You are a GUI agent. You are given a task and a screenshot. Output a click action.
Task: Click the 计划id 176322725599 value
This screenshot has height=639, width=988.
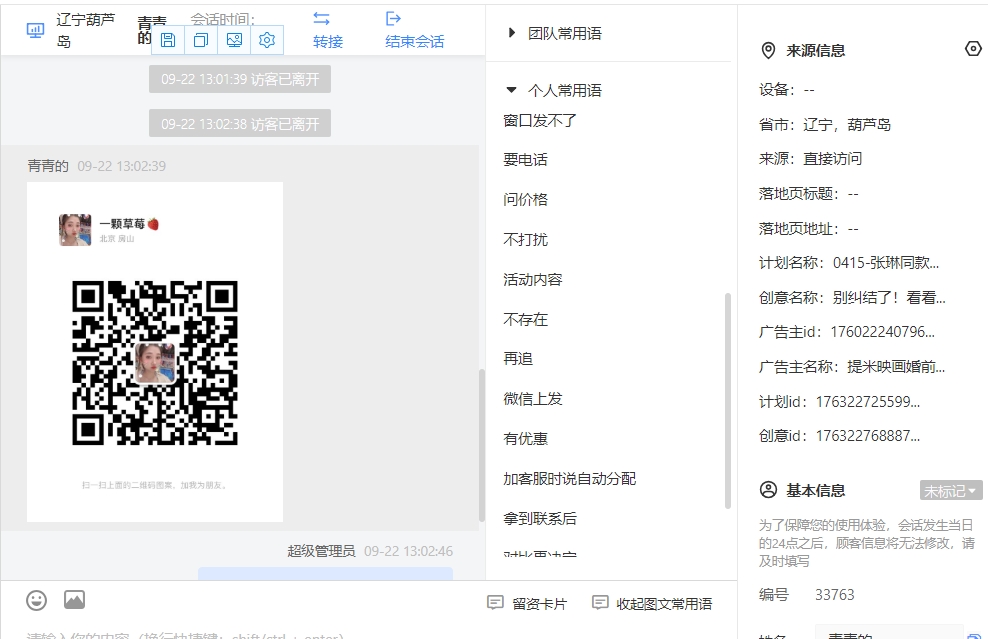[x=868, y=401]
